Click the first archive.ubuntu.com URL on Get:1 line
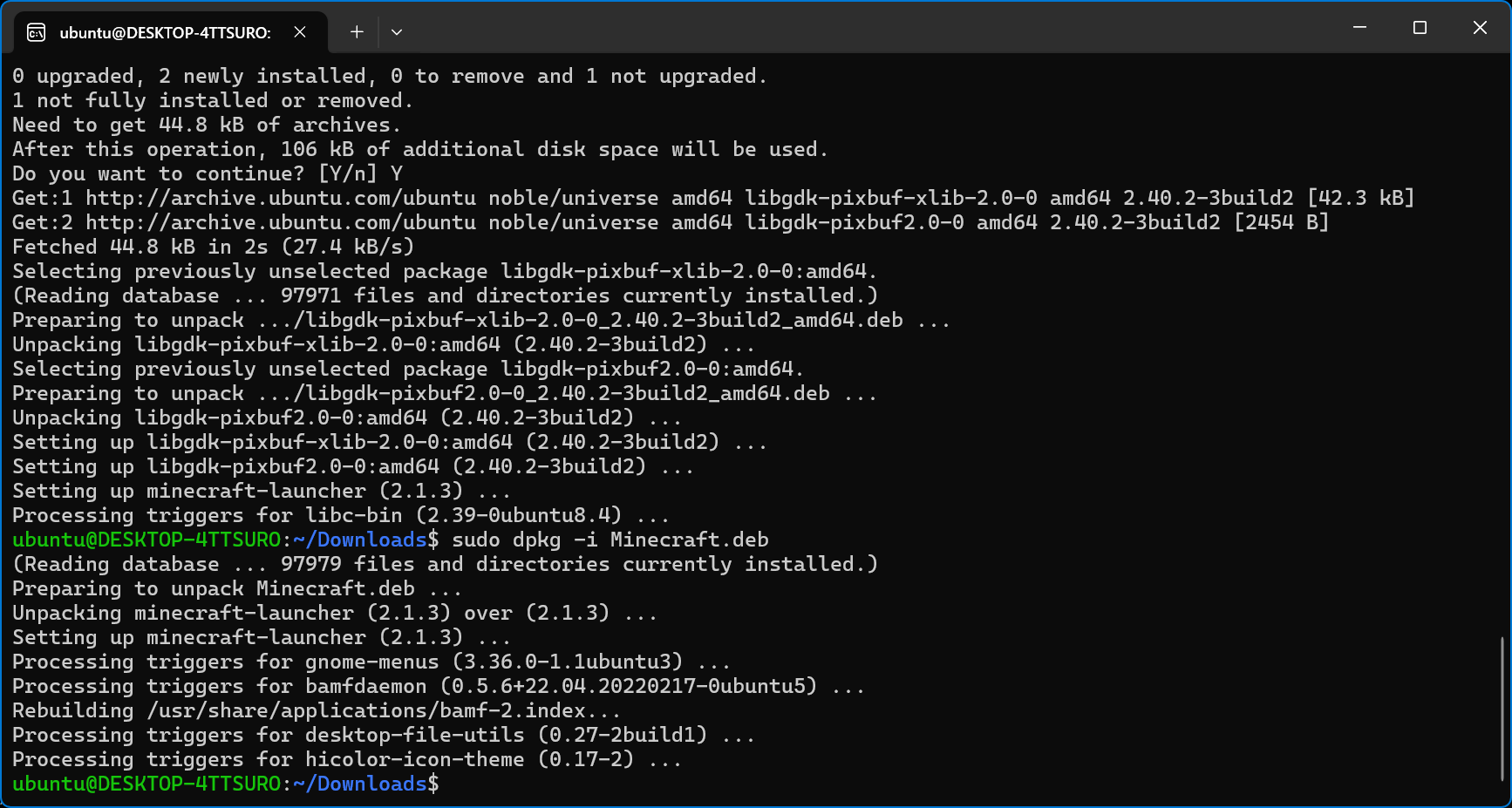 coord(281,198)
